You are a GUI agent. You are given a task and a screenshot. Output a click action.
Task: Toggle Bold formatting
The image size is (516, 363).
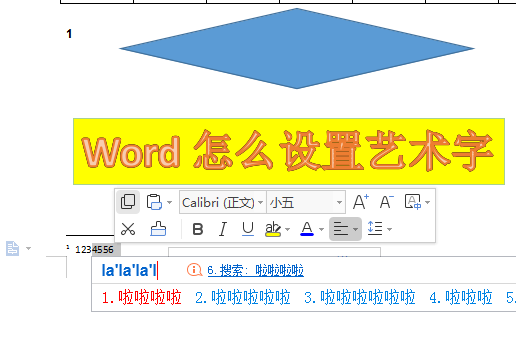coord(198,229)
